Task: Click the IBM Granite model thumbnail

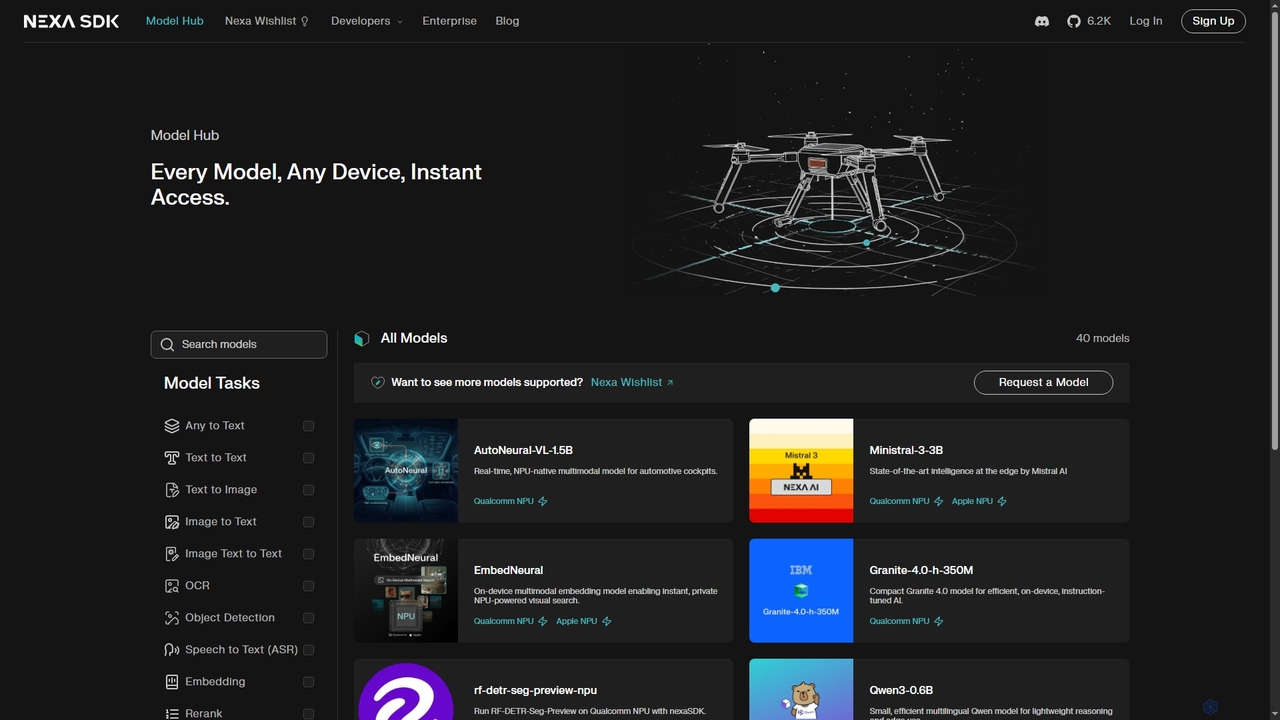Action: point(801,591)
